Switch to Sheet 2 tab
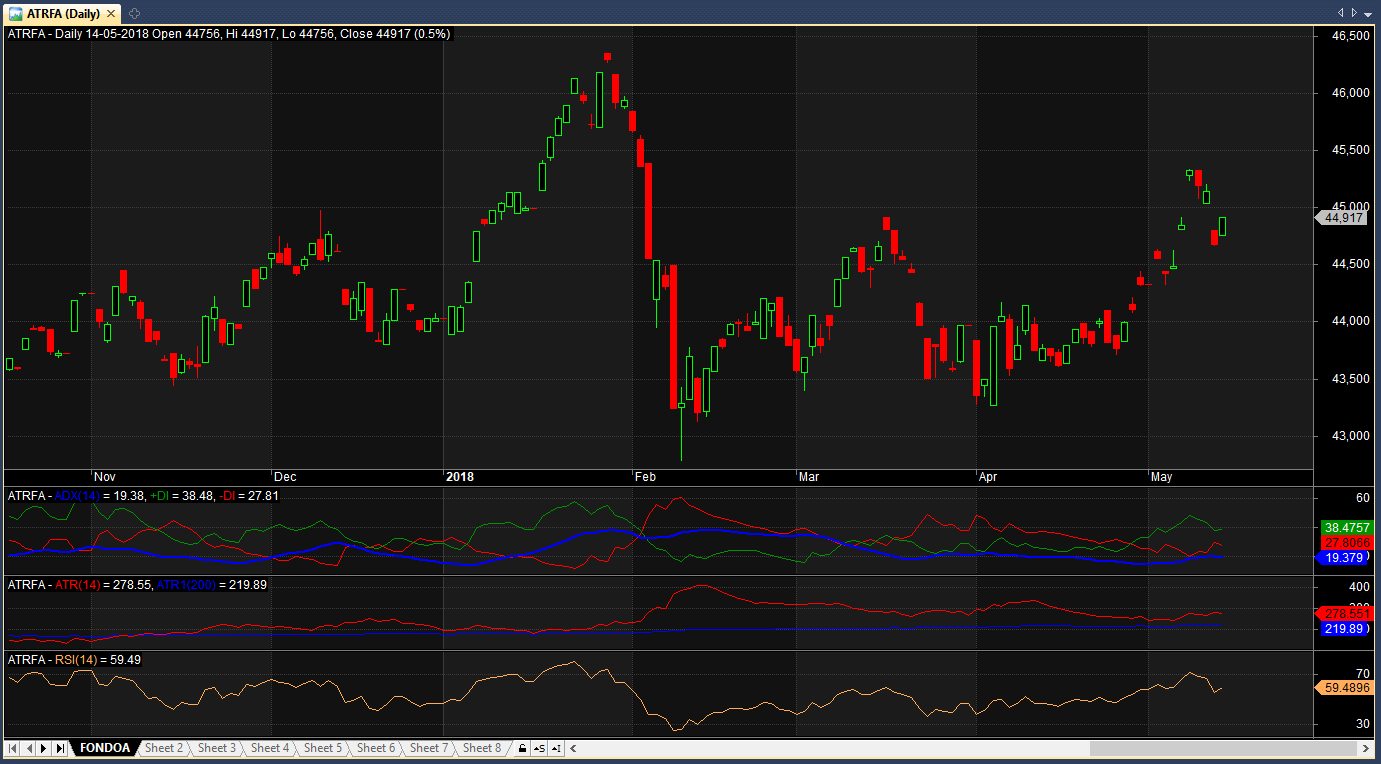Screen dimensions: 1381x764 tap(164, 748)
